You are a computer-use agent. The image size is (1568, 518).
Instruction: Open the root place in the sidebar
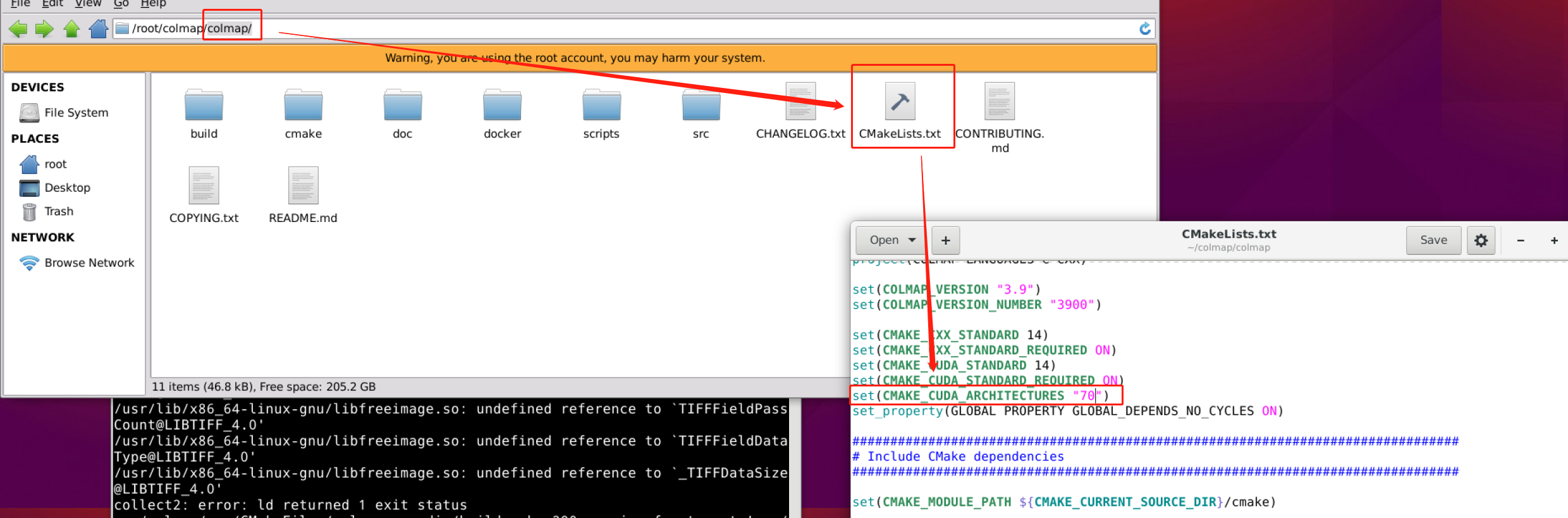point(43,164)
